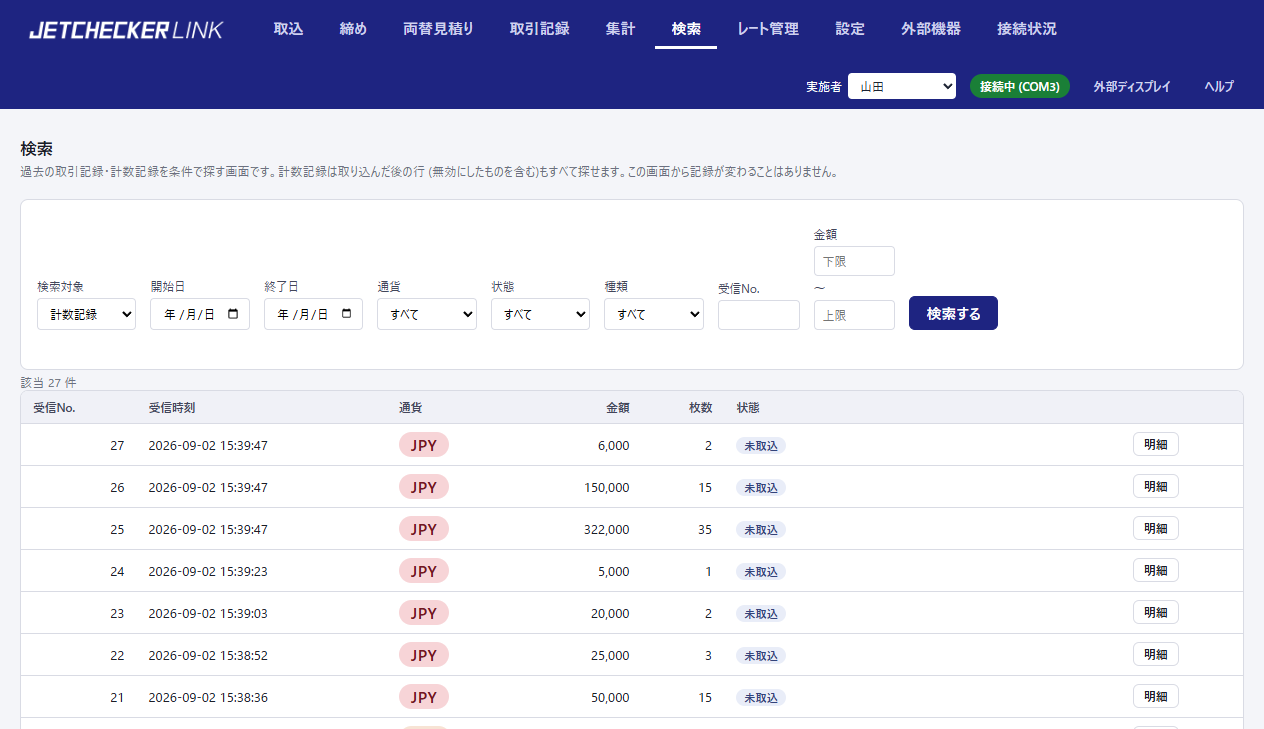Image resolution: width=1264 pixels, height=729 pixels.
Task: Go to the 設定 tab
Action: (850, 29)
